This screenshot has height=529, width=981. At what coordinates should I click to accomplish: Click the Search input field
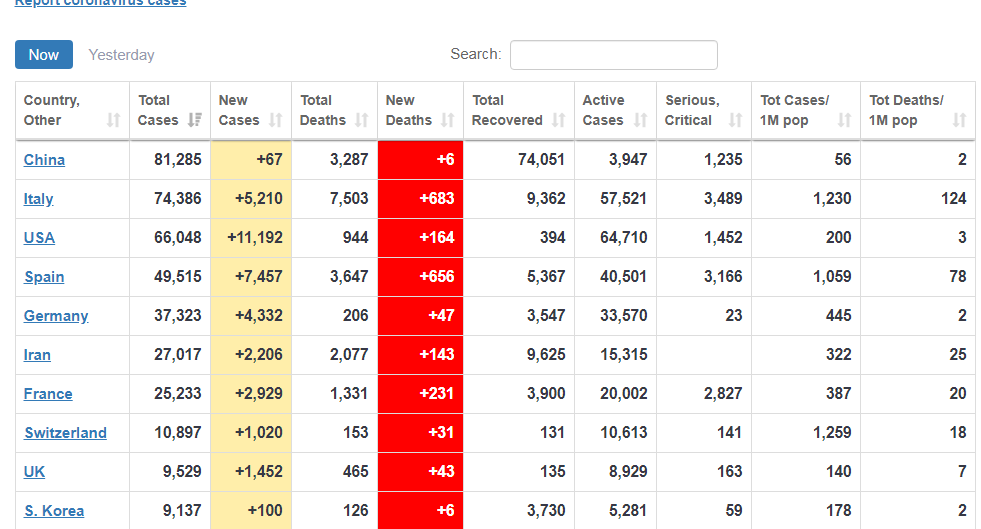(x=613, y=55)
